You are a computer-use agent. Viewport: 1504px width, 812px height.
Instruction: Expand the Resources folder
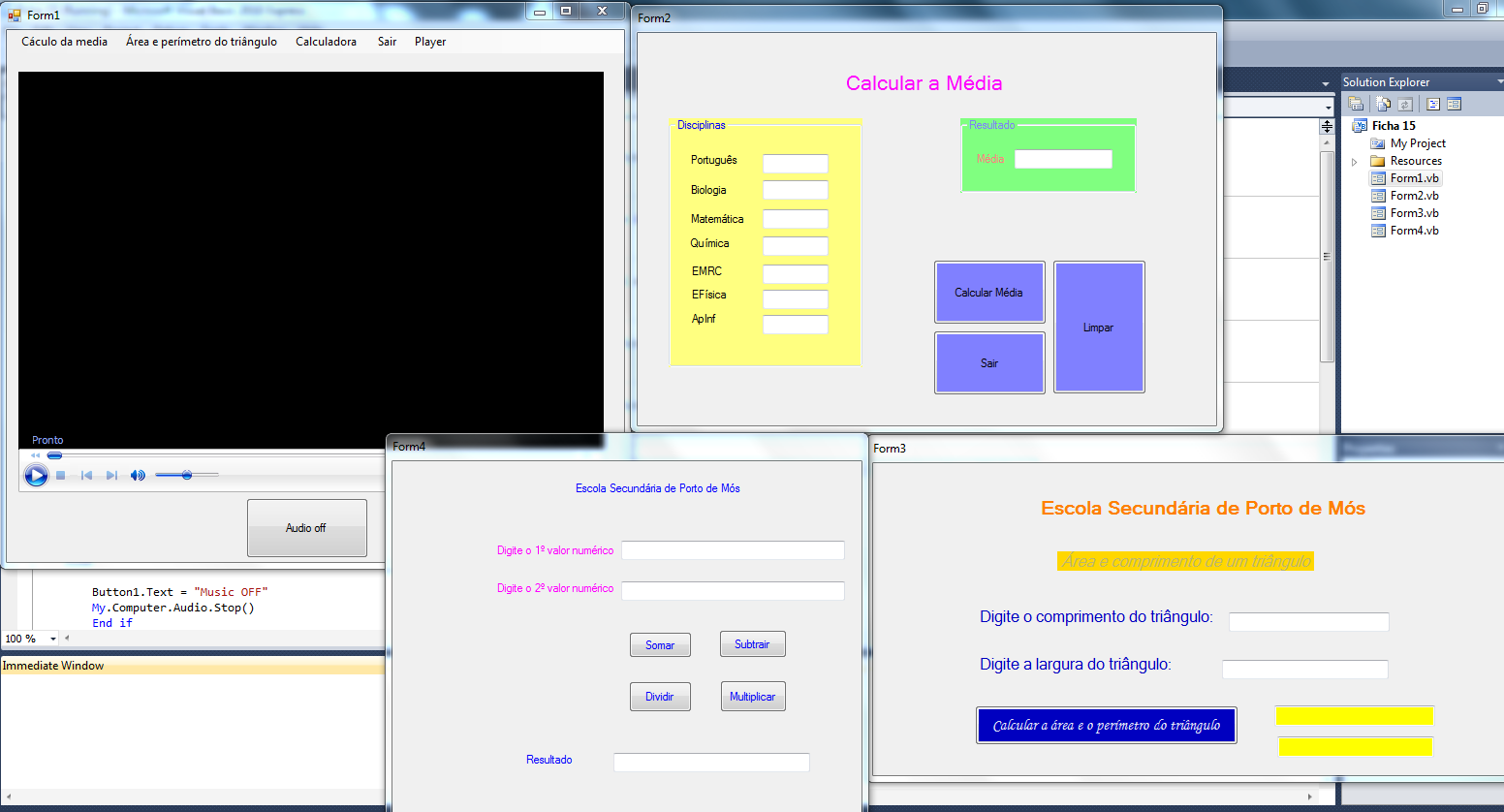(x=1355, y=162)
